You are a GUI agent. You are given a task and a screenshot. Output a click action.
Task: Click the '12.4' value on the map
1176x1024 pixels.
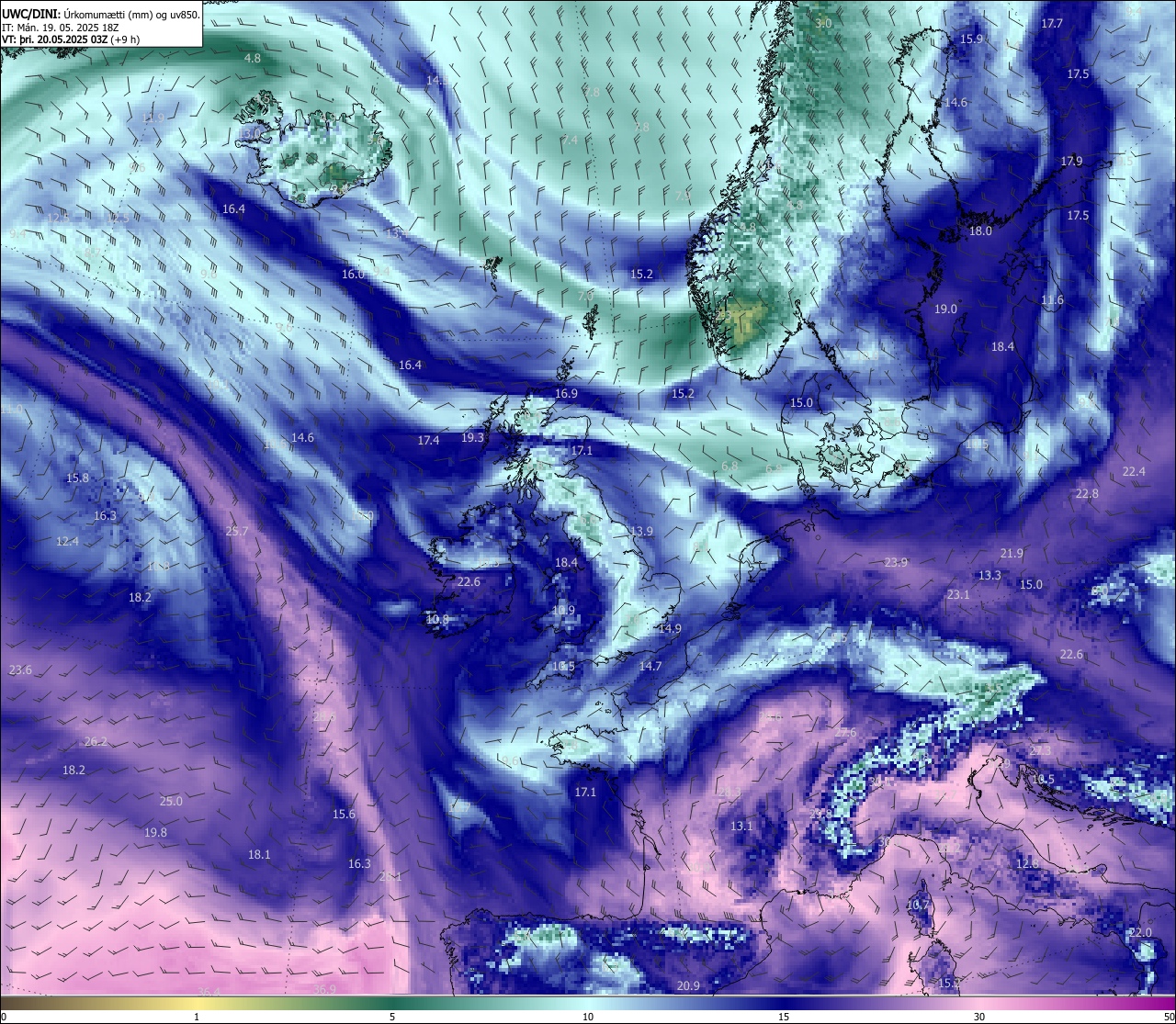click(x=67, y=542)
